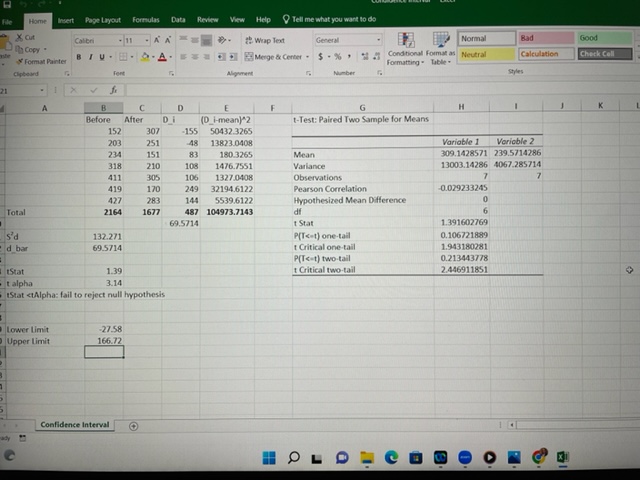The image size is (640, 480).
Task: Open Windows Start button on taskbar
Action: [269, 458]
